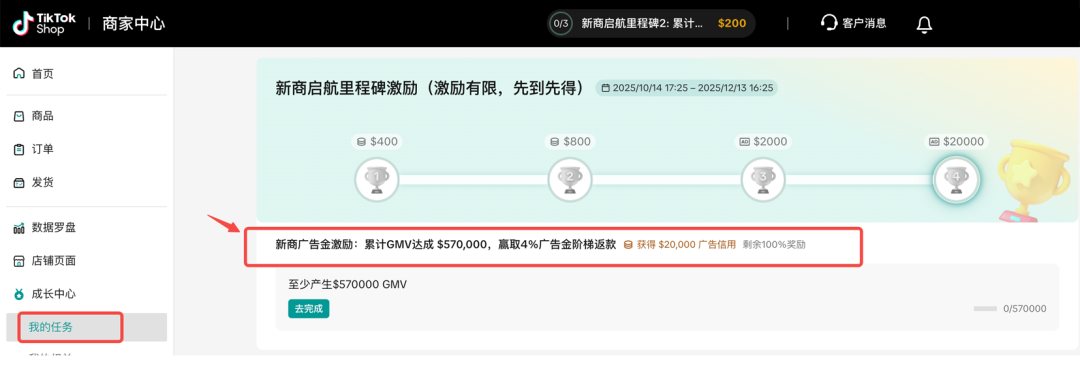This screenshot has width=1080, height=392.
Task: Select milestone trophy number 4
Action: (956, 179)
